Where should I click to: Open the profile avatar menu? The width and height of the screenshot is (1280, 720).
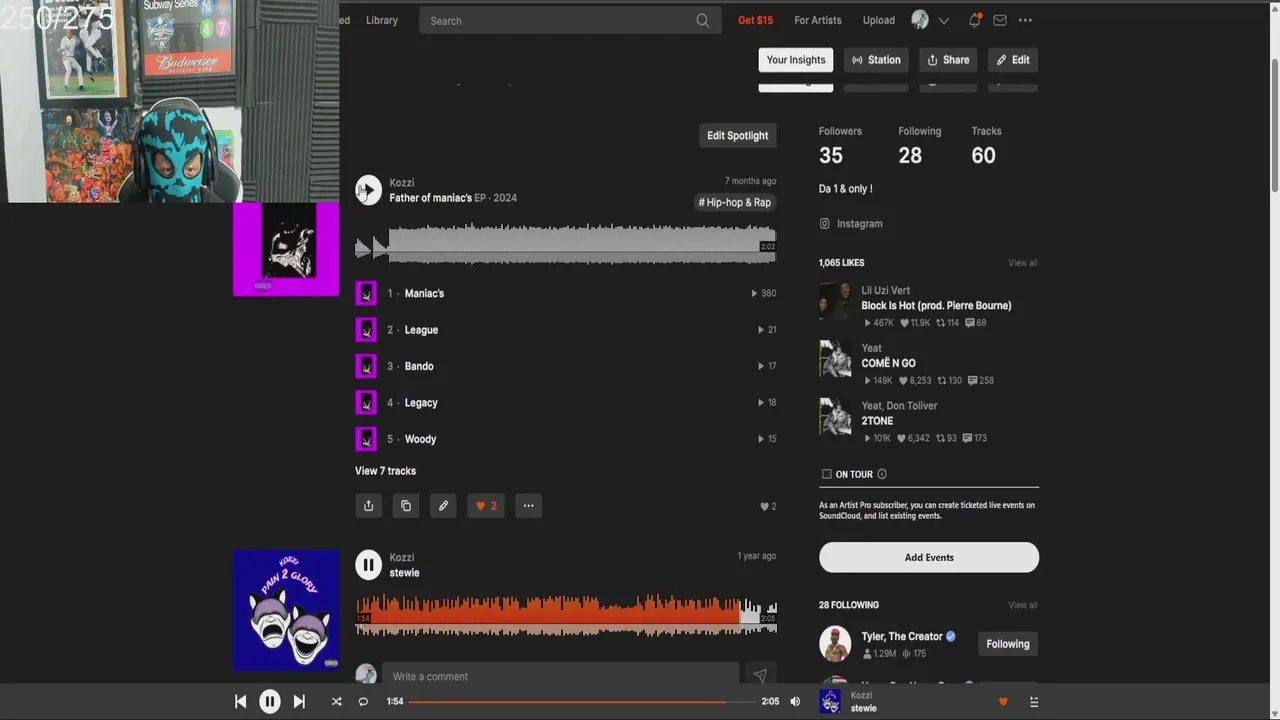tap(920, 20)
